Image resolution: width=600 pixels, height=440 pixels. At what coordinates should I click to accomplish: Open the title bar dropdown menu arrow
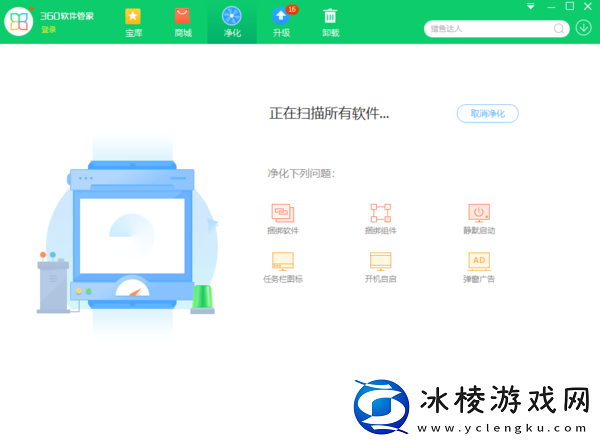coord(531,6)
